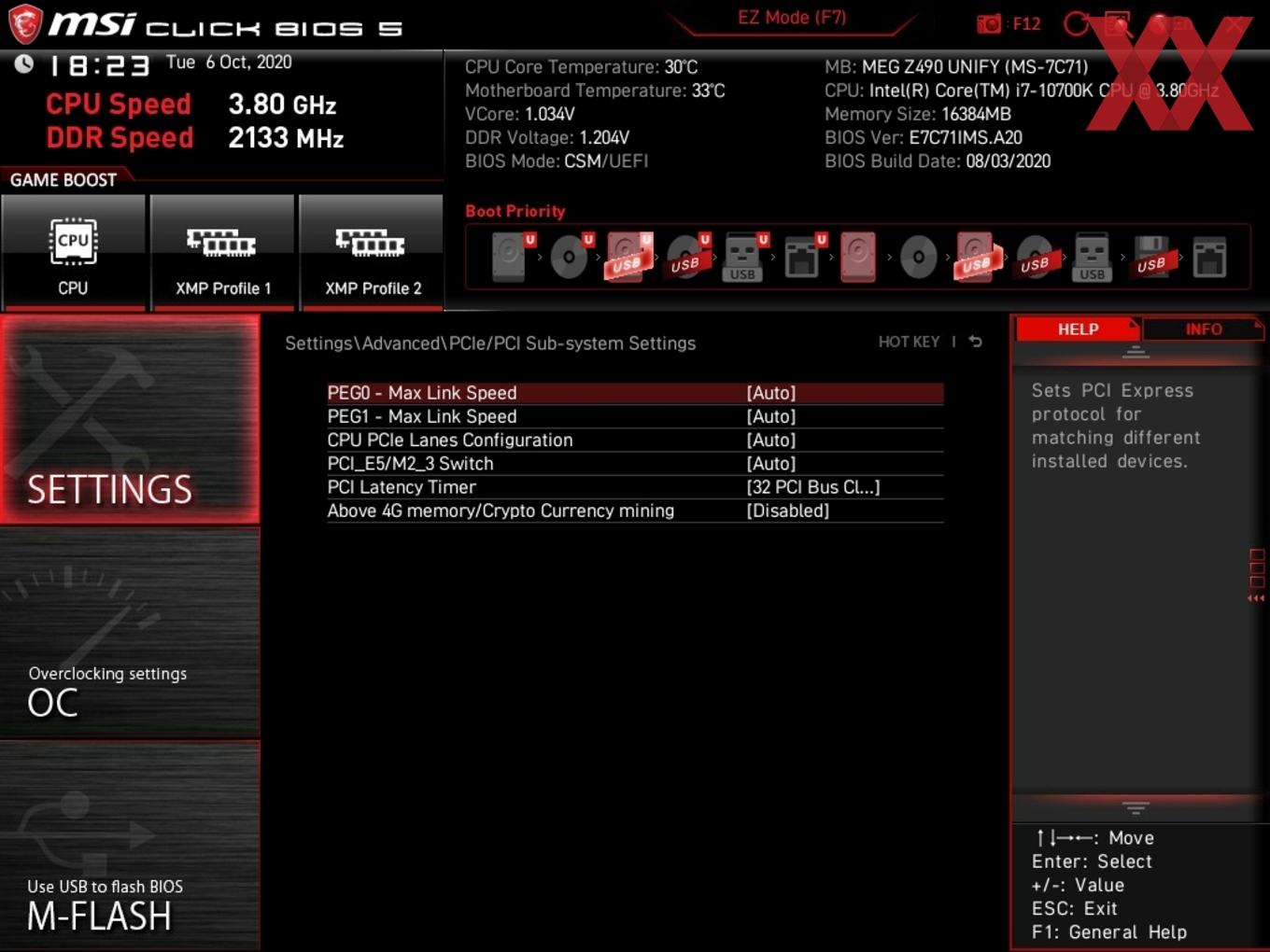Click the DDR Voltage: 1.204V reading
The image size is (1270, 952).
tap(547, 137)
